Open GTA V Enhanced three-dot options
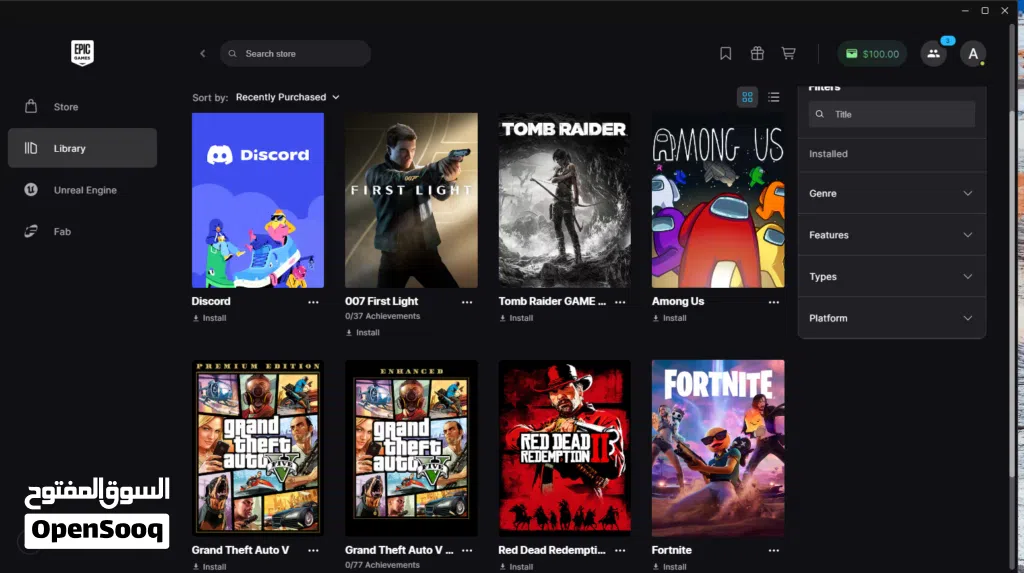 (467, 551)
